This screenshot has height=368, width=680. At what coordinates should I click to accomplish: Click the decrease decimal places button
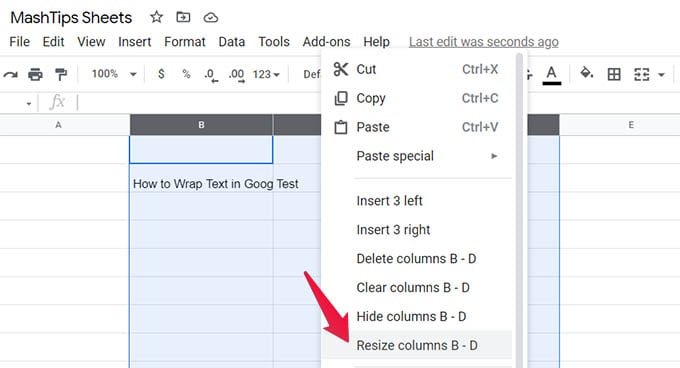(211, 75)
